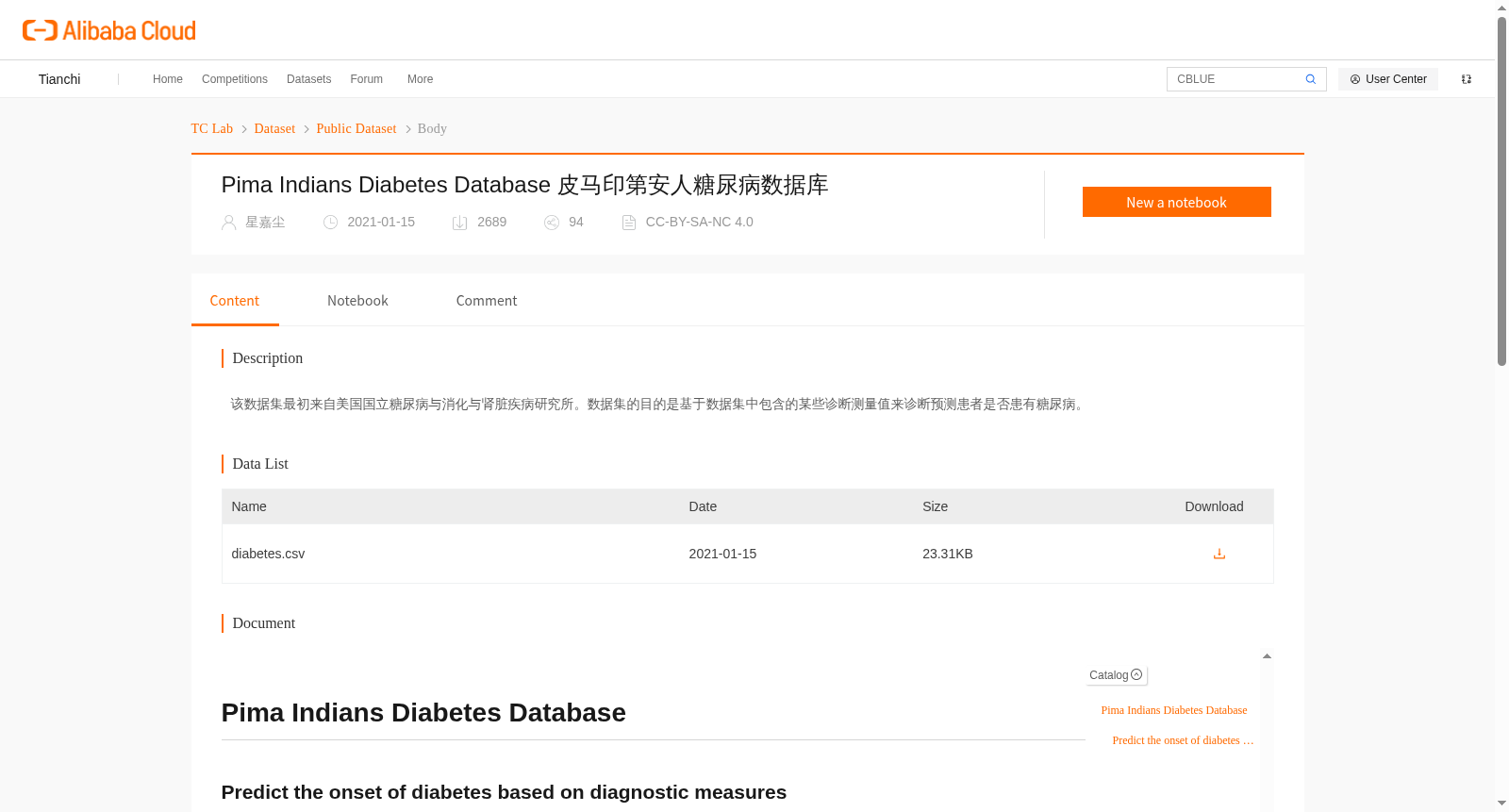Click the Download column header
The width and height of the screenshot is (1509, 812).
[x=1214, y=506]
